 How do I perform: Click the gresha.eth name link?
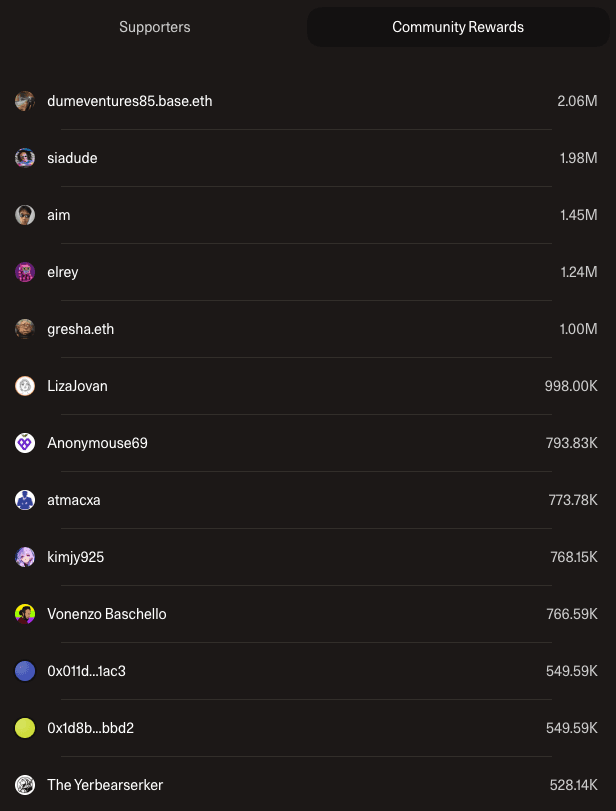80,329
